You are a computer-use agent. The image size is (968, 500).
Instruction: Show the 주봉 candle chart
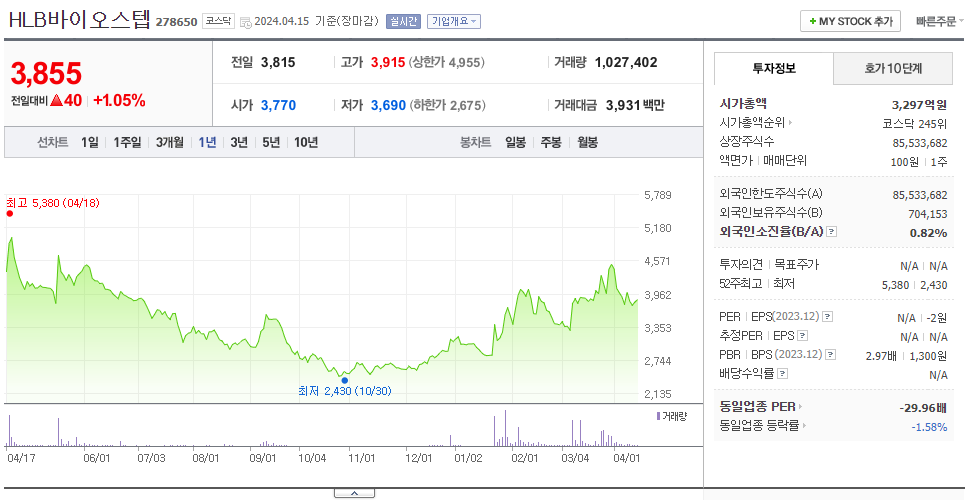pos(551,143)
